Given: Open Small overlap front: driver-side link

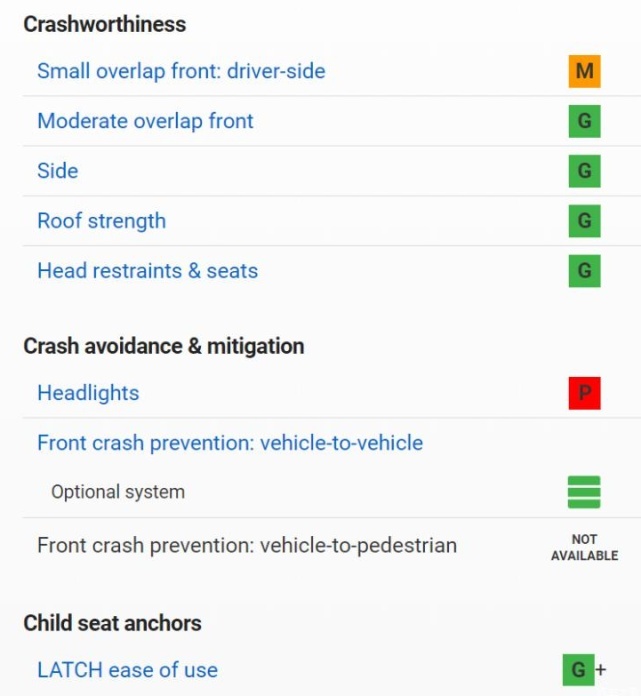Looking at the screenshot, I should point(181,71).
